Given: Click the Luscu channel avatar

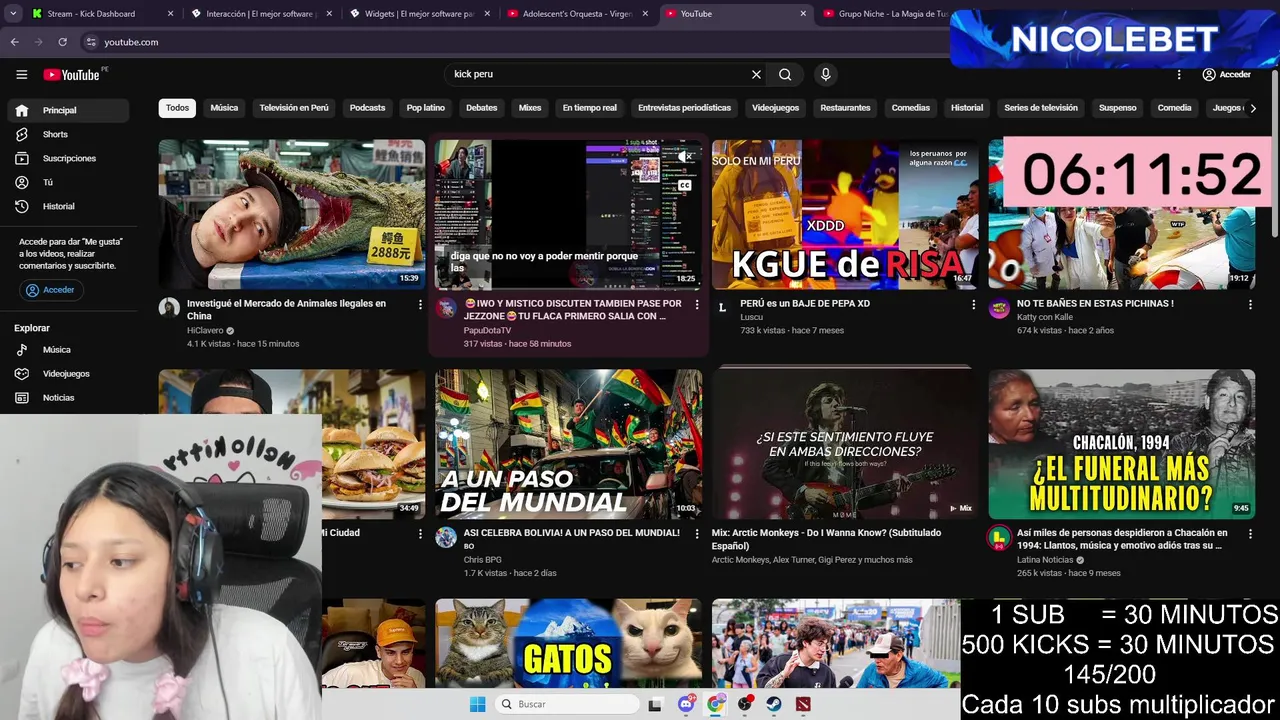Looking at the screenshot, I should [722, 308].
